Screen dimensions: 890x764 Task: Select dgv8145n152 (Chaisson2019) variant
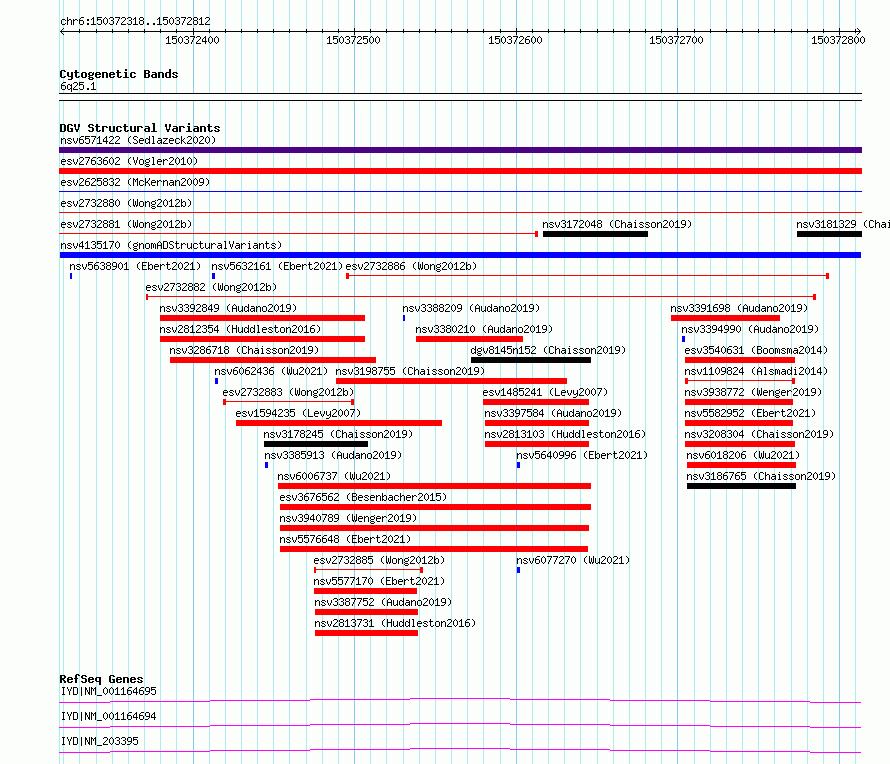[x=548, y=350]
